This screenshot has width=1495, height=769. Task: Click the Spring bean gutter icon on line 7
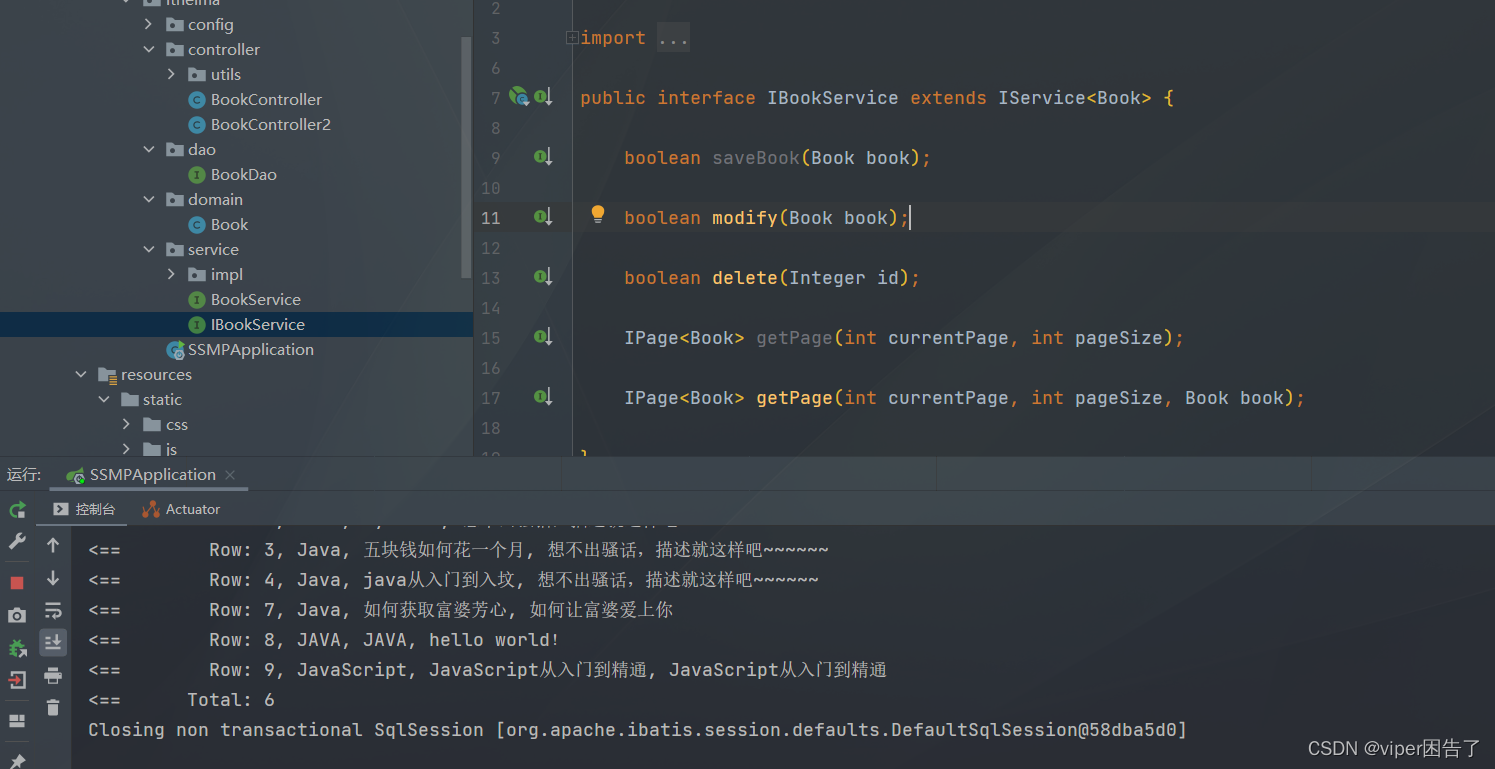click(518, 96)
